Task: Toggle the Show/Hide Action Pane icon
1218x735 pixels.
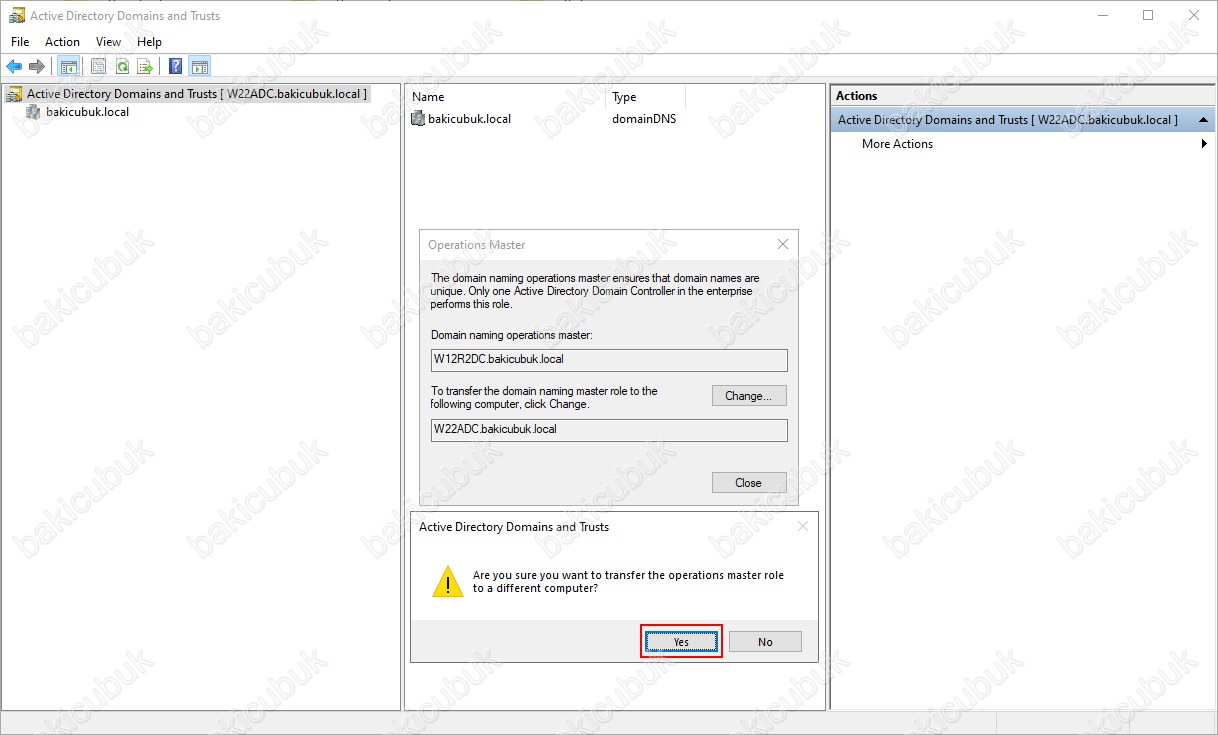Action: pos(200,67)
